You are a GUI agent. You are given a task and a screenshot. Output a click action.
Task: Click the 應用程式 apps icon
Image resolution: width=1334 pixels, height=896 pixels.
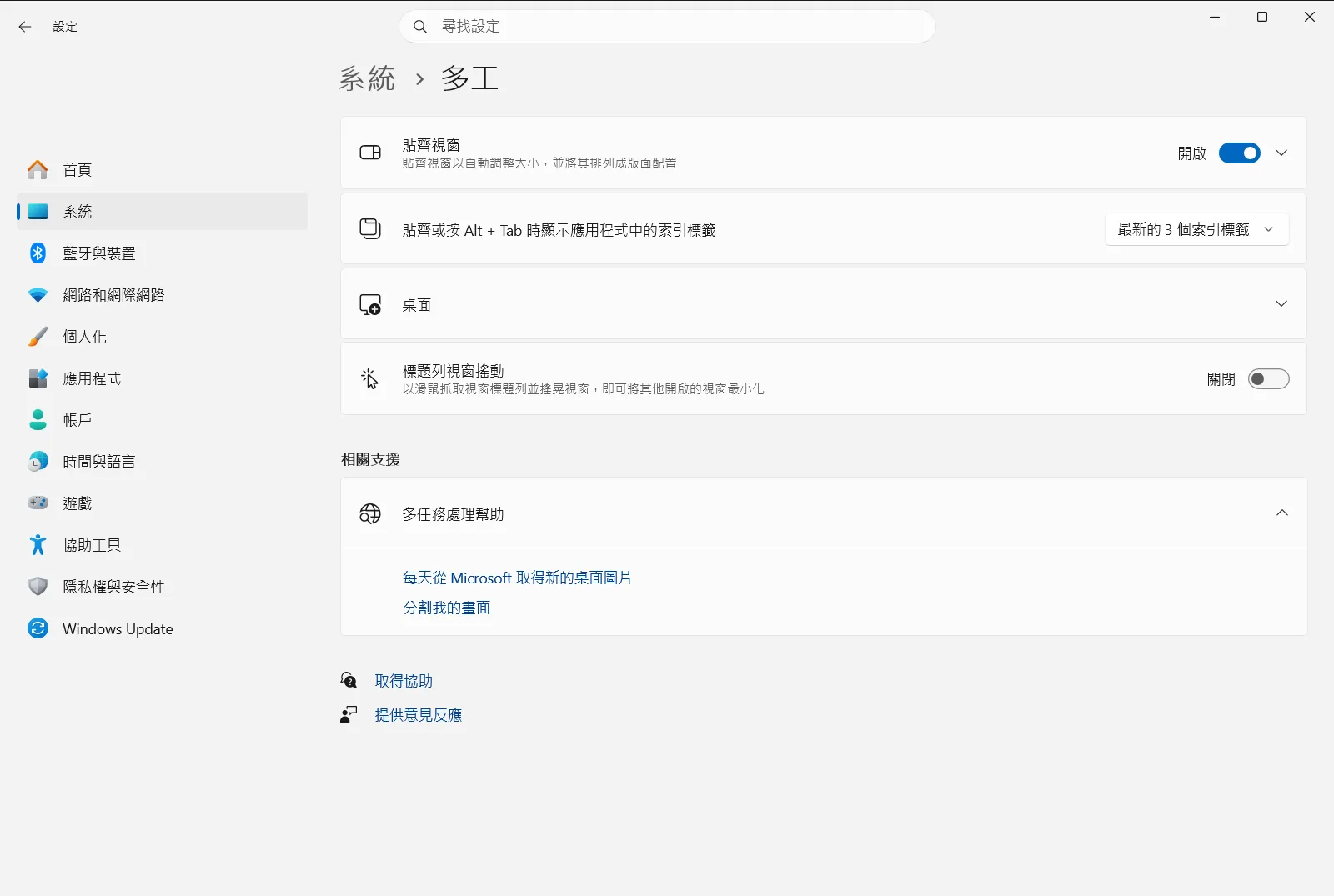point(38,378)
